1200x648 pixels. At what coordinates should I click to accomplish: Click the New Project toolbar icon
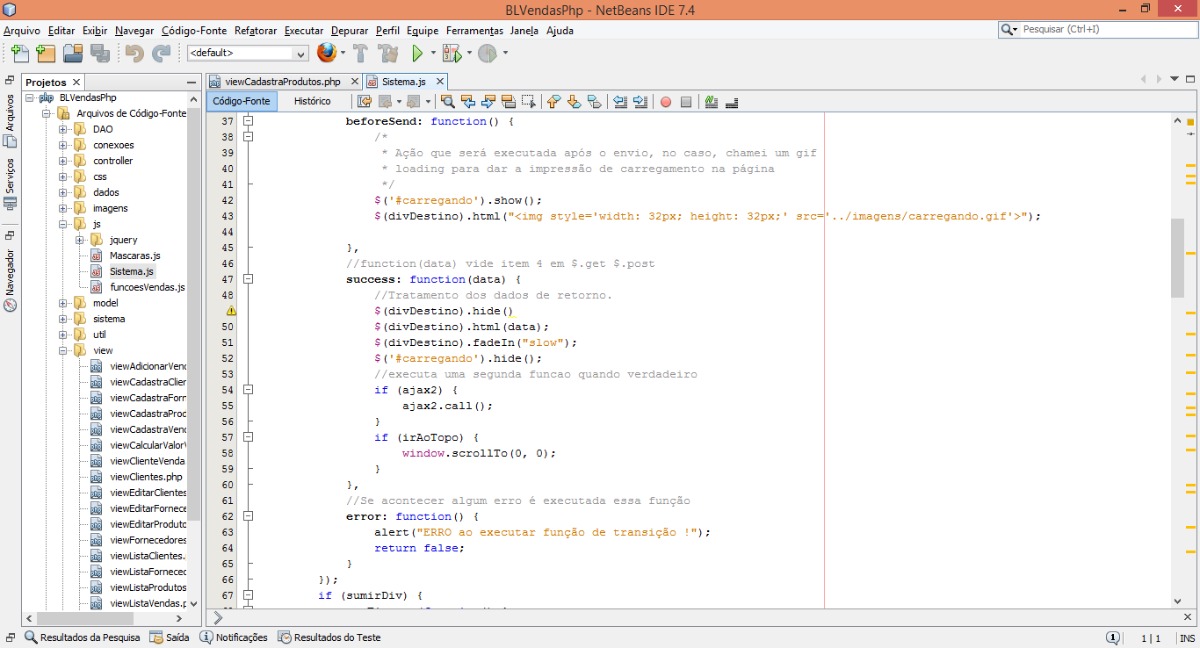coord(45,53)
